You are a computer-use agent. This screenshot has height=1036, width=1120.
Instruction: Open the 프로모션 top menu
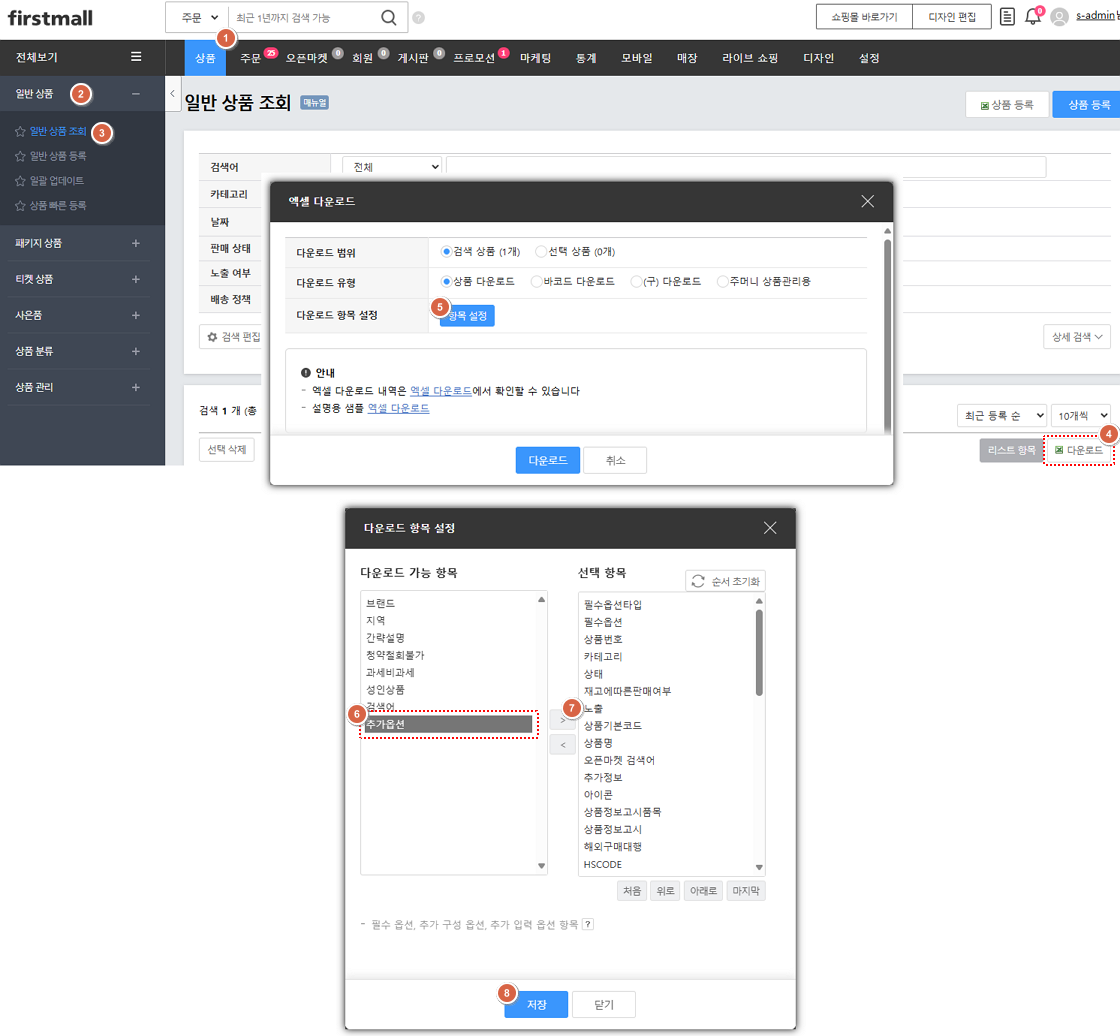point(474,58)
